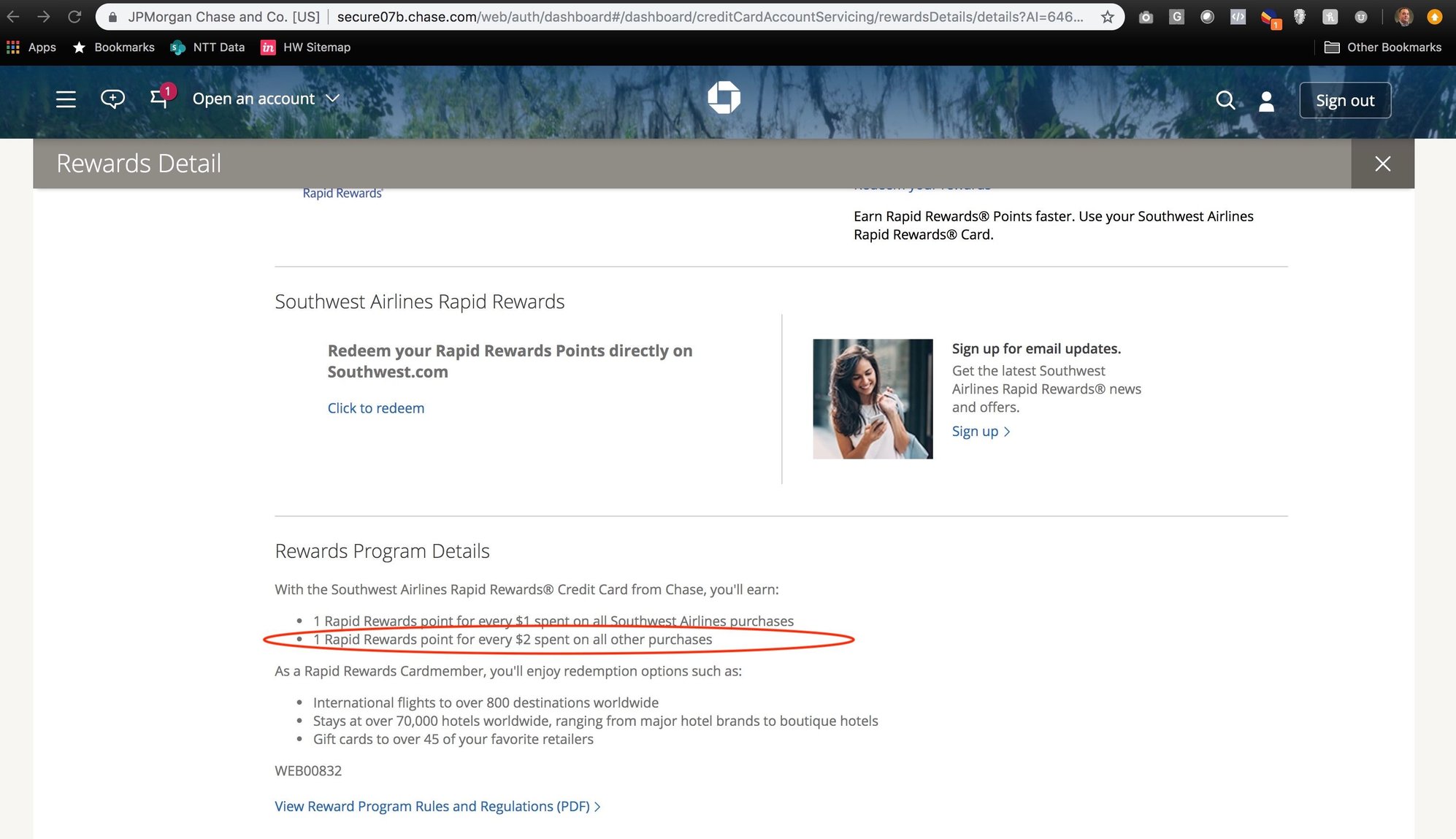This screenshot has width=1456, height=839.
Task: Expand the Open an account dropdown
Action: point(266,99)
